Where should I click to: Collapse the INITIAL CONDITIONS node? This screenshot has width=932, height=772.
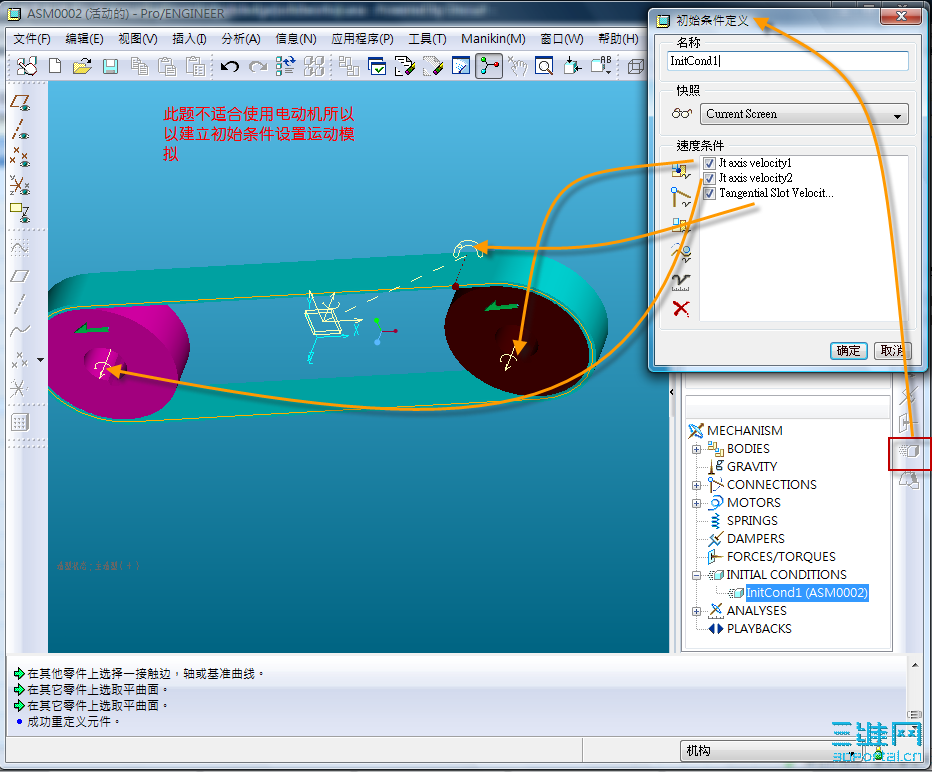pyautogui.click(x=696, y=575)
